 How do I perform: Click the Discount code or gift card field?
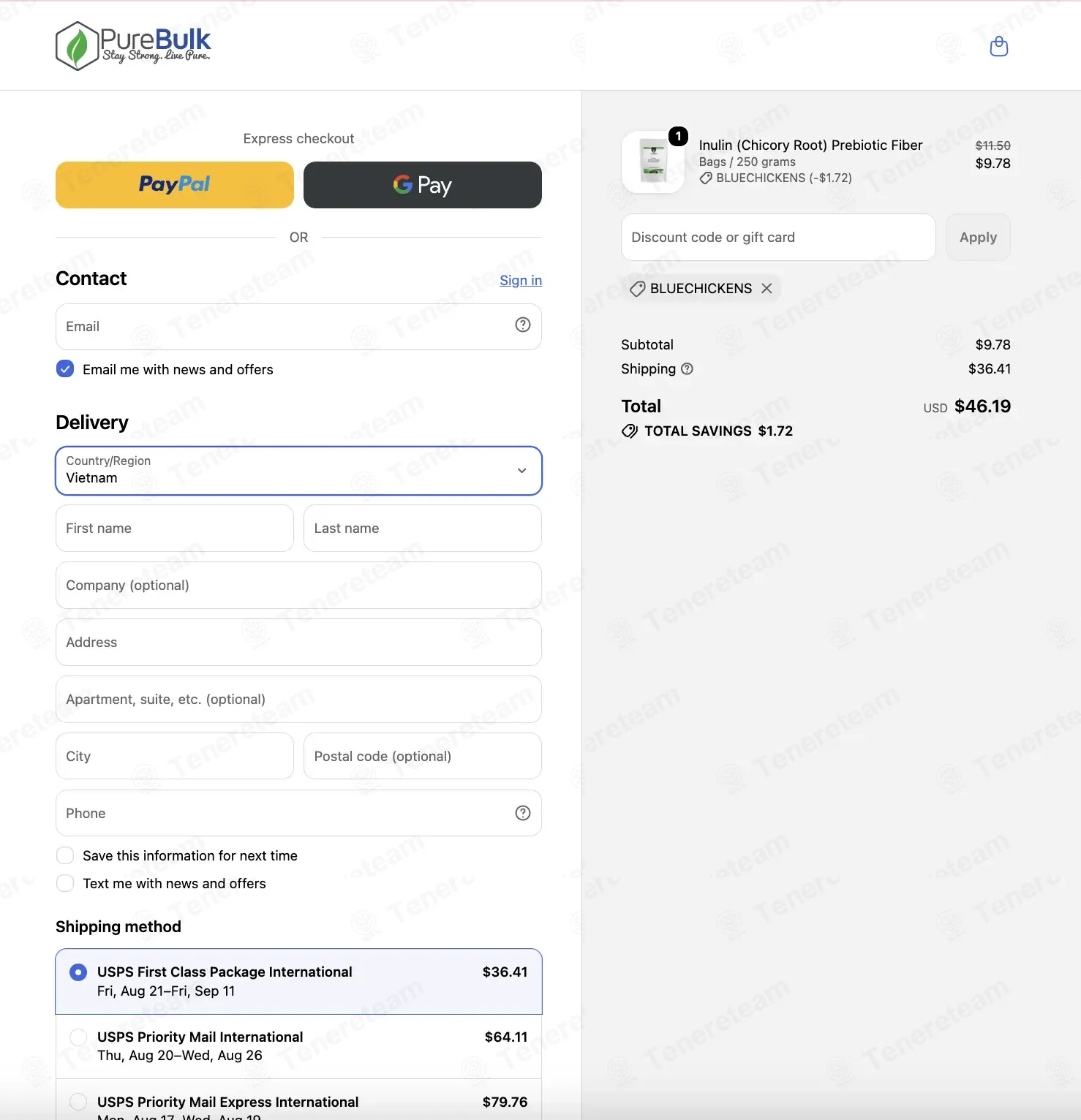[778, 238]
